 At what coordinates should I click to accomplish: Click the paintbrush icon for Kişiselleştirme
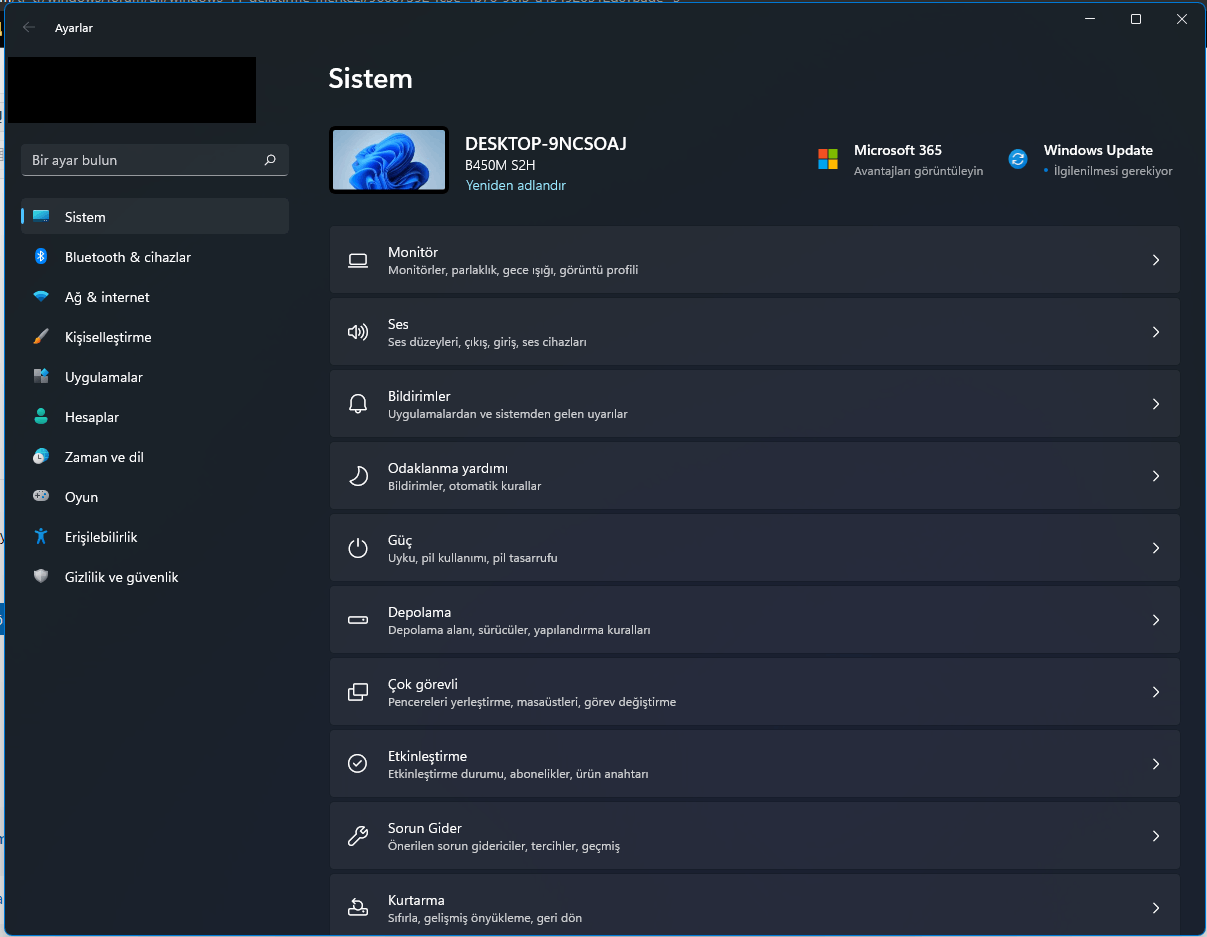[x=41, y=337]
